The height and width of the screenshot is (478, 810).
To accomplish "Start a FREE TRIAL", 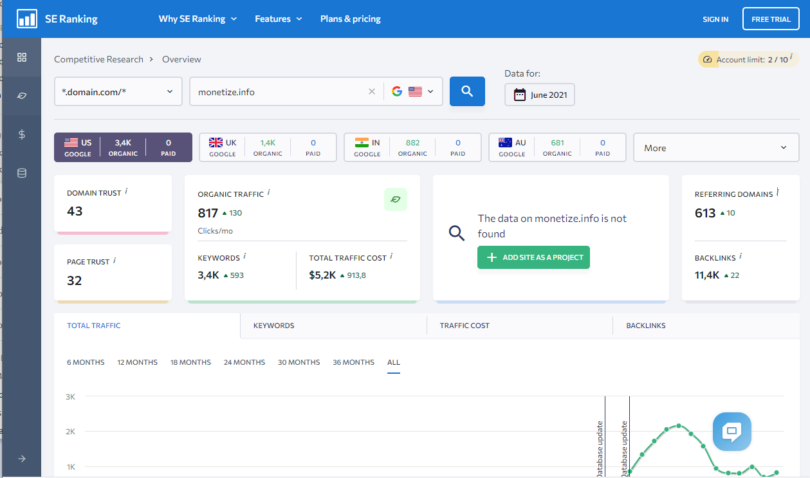I will (771, 19).
